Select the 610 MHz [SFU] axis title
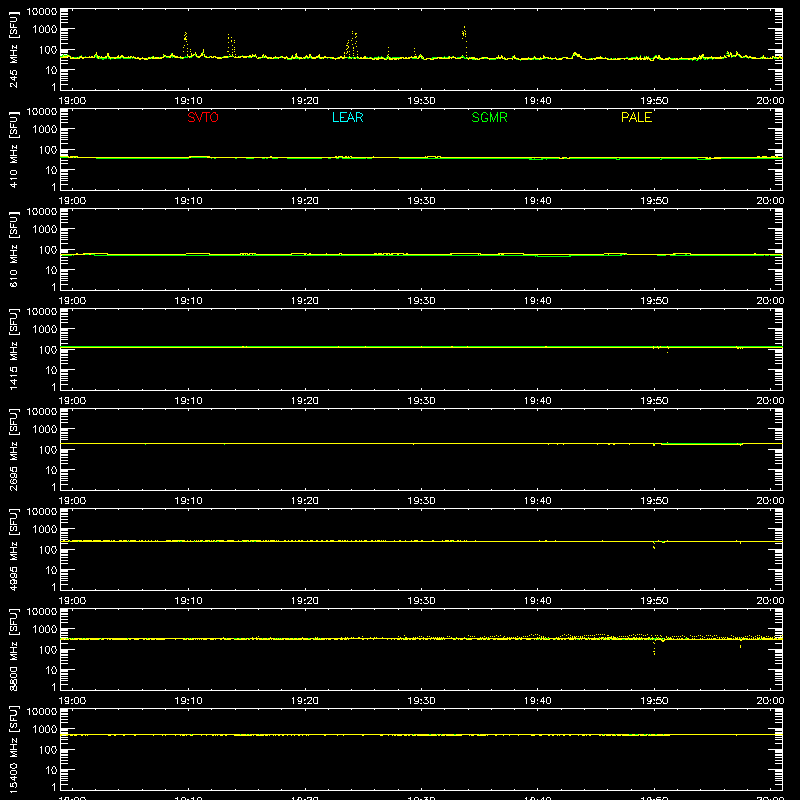The height and width of the screenshot is (800, 800). point(14,249)
